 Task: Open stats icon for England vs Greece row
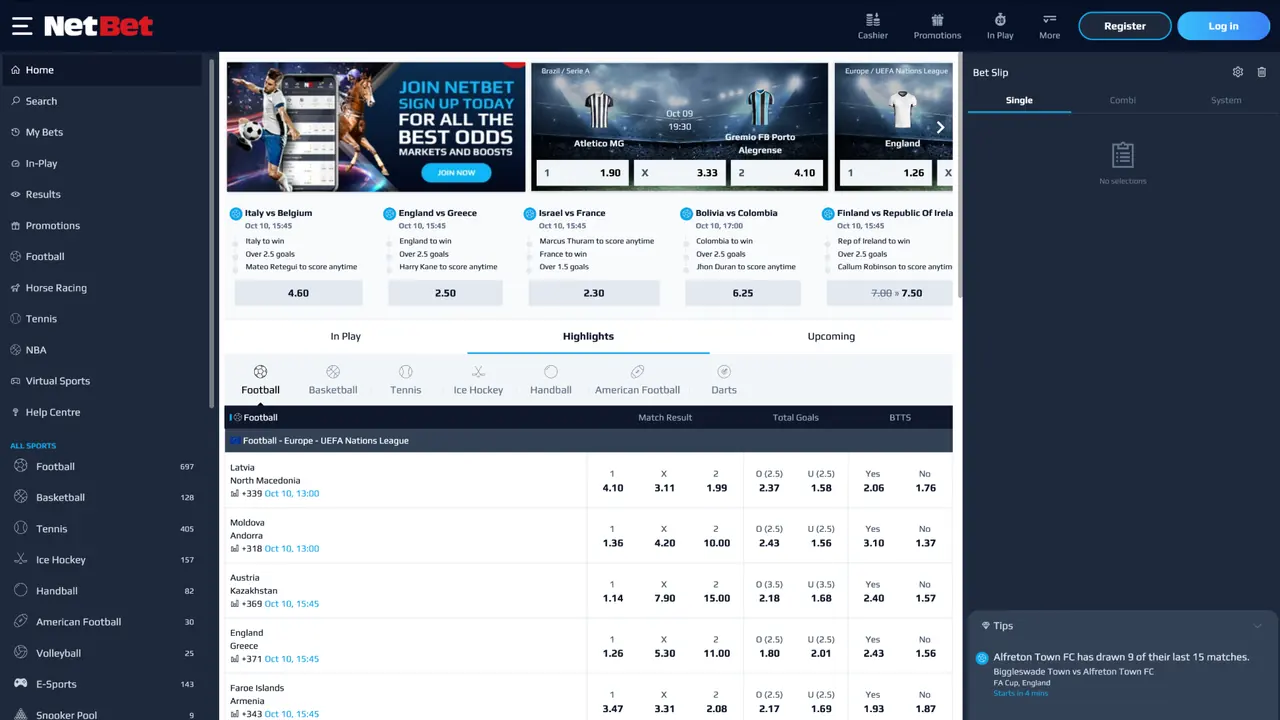[235, 659]
